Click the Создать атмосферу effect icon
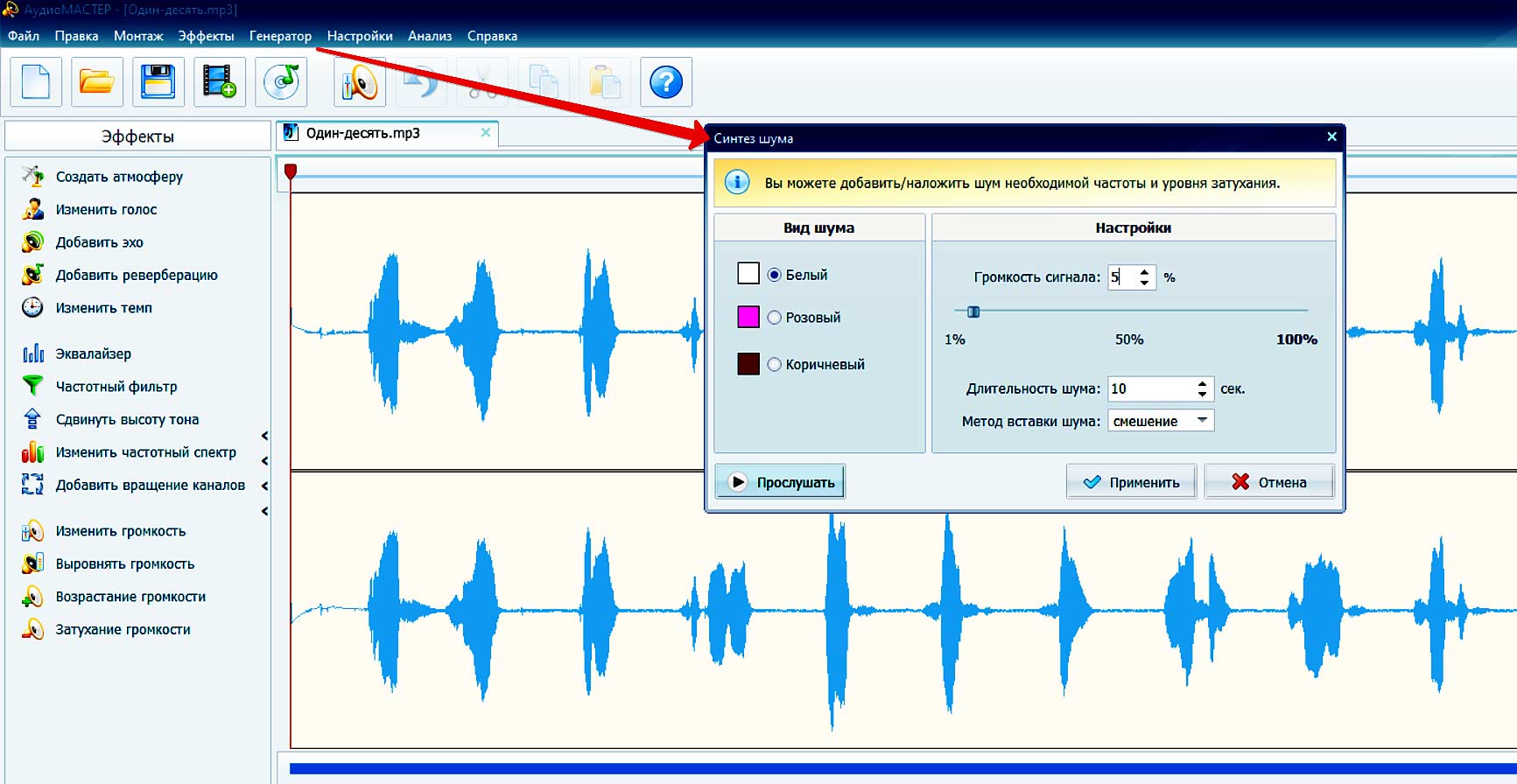 (32, 177)
